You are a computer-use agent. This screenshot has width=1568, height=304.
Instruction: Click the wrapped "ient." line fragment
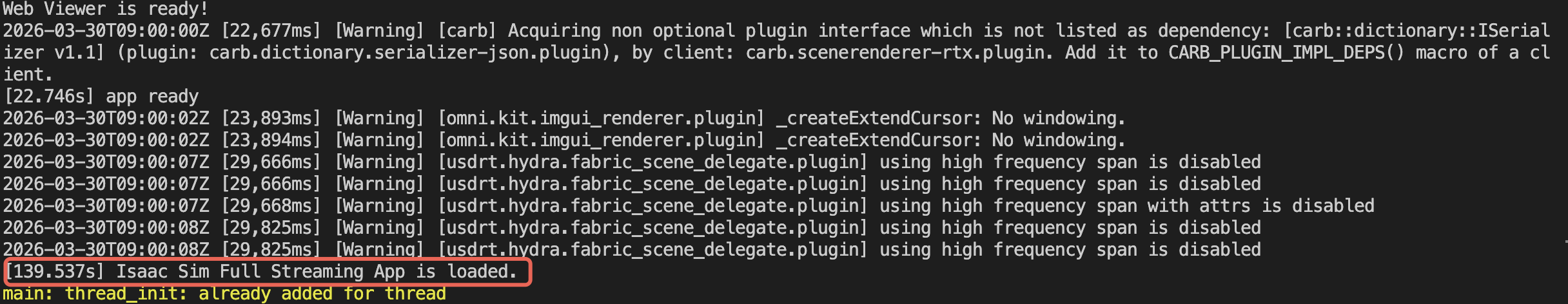click(x=28, y=75)
